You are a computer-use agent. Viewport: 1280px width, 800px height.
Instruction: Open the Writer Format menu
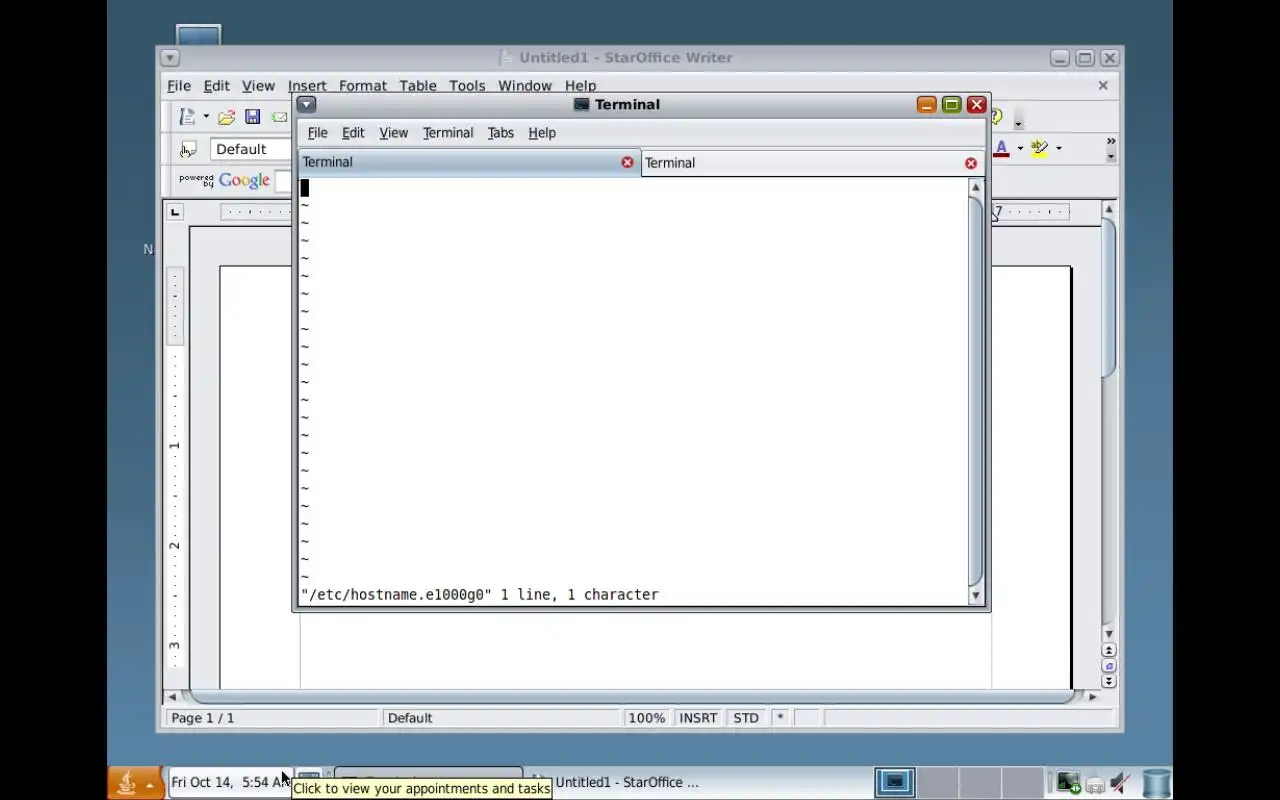362,86
